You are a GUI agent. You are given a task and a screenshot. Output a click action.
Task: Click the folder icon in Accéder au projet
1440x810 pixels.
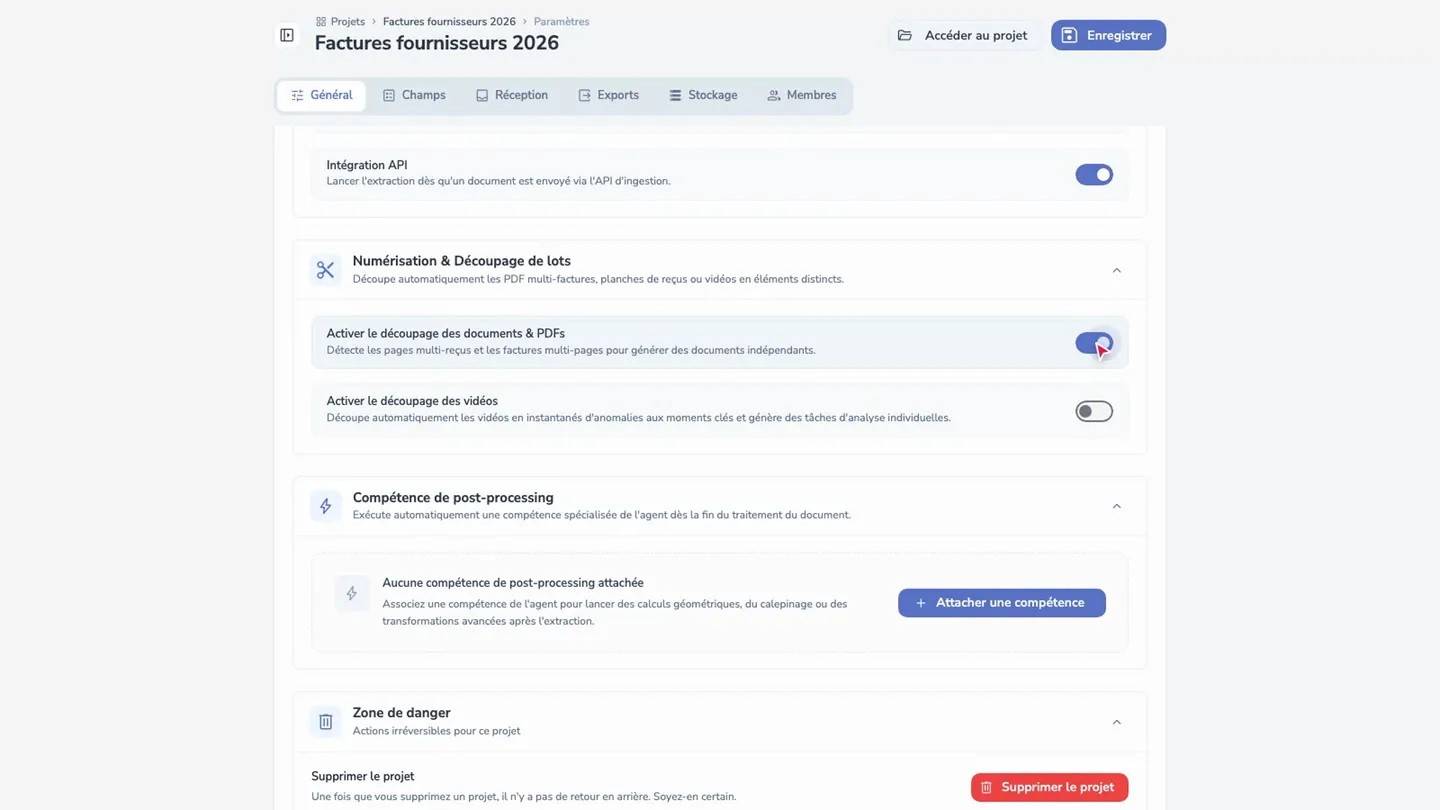(x=905, y=35)
